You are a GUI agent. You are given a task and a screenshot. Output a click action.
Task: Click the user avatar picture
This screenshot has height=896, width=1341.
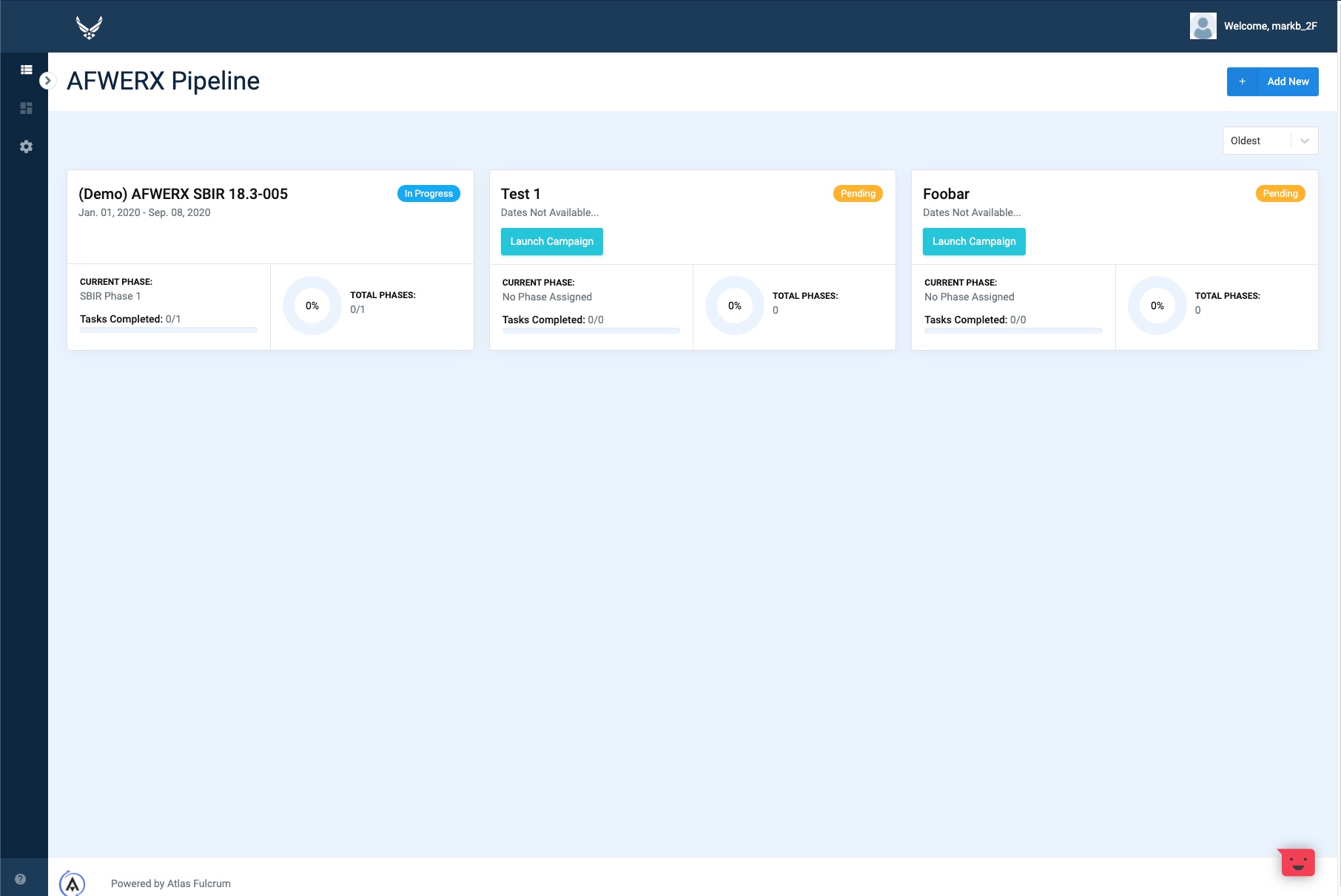coord(1203,26)
